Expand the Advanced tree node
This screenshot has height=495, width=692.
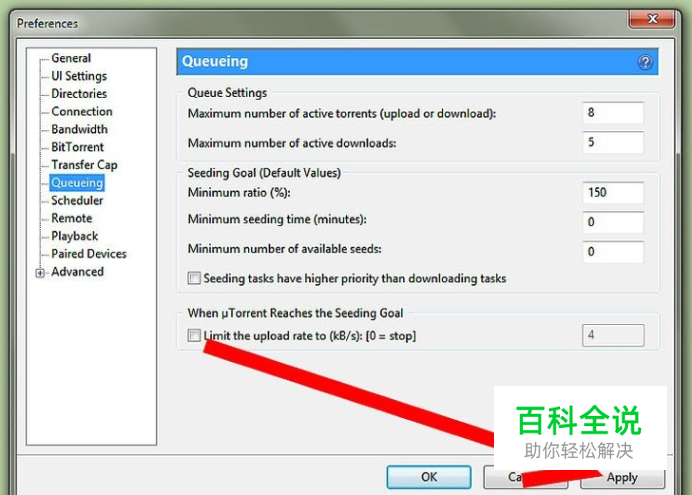40,273
